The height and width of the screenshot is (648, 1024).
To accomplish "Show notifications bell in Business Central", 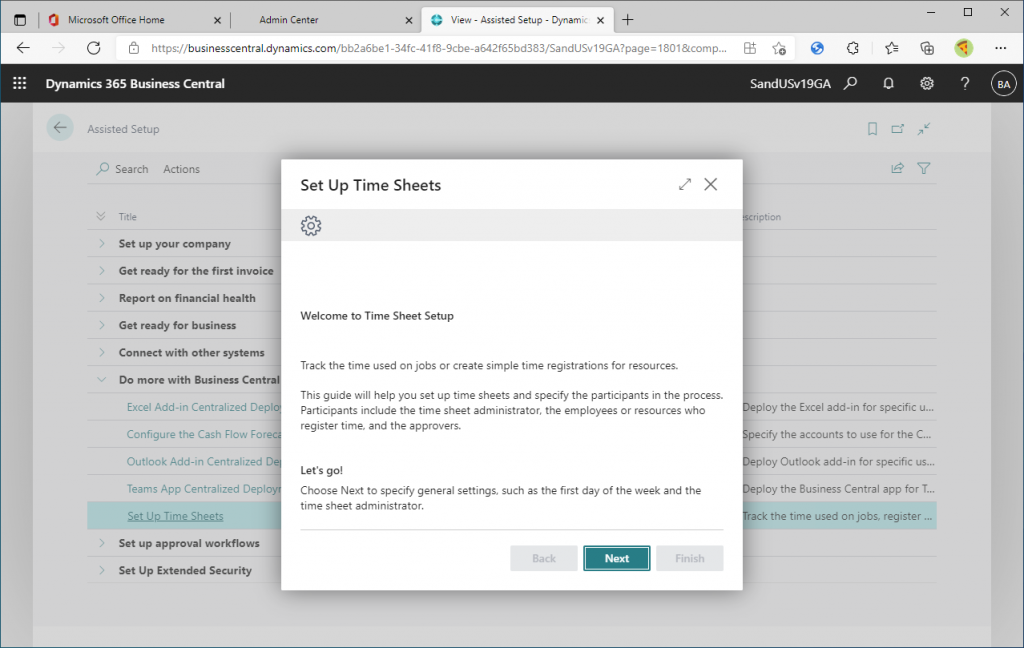I will tap(888, 84).
